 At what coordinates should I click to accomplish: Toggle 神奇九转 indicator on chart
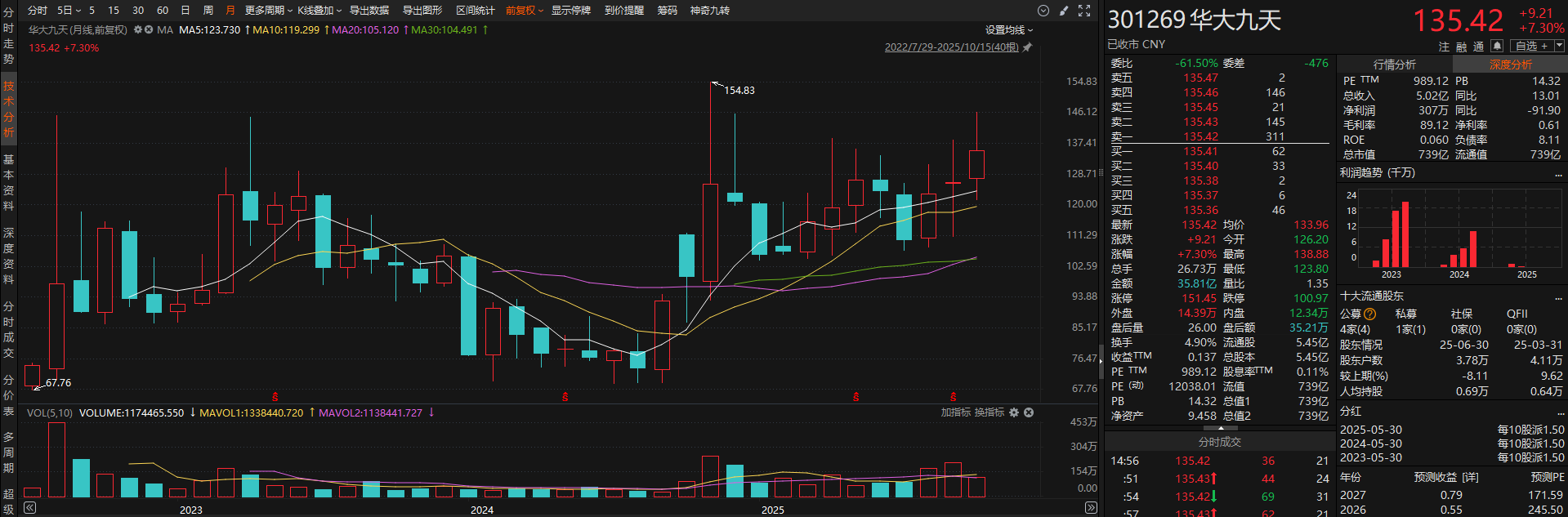click(709, 11)
